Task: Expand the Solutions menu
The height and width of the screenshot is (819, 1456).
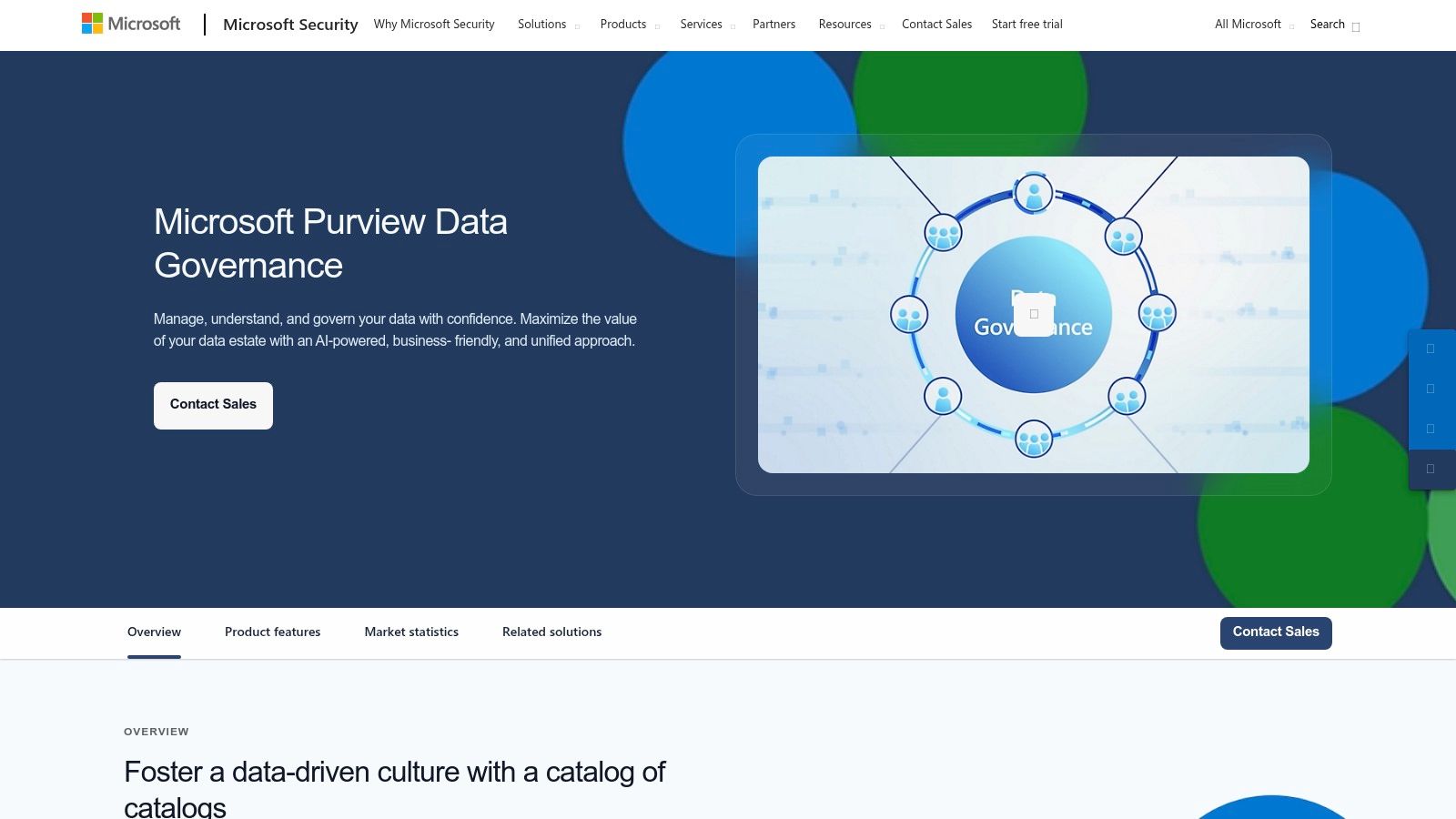Action: (x=549, y=25)
